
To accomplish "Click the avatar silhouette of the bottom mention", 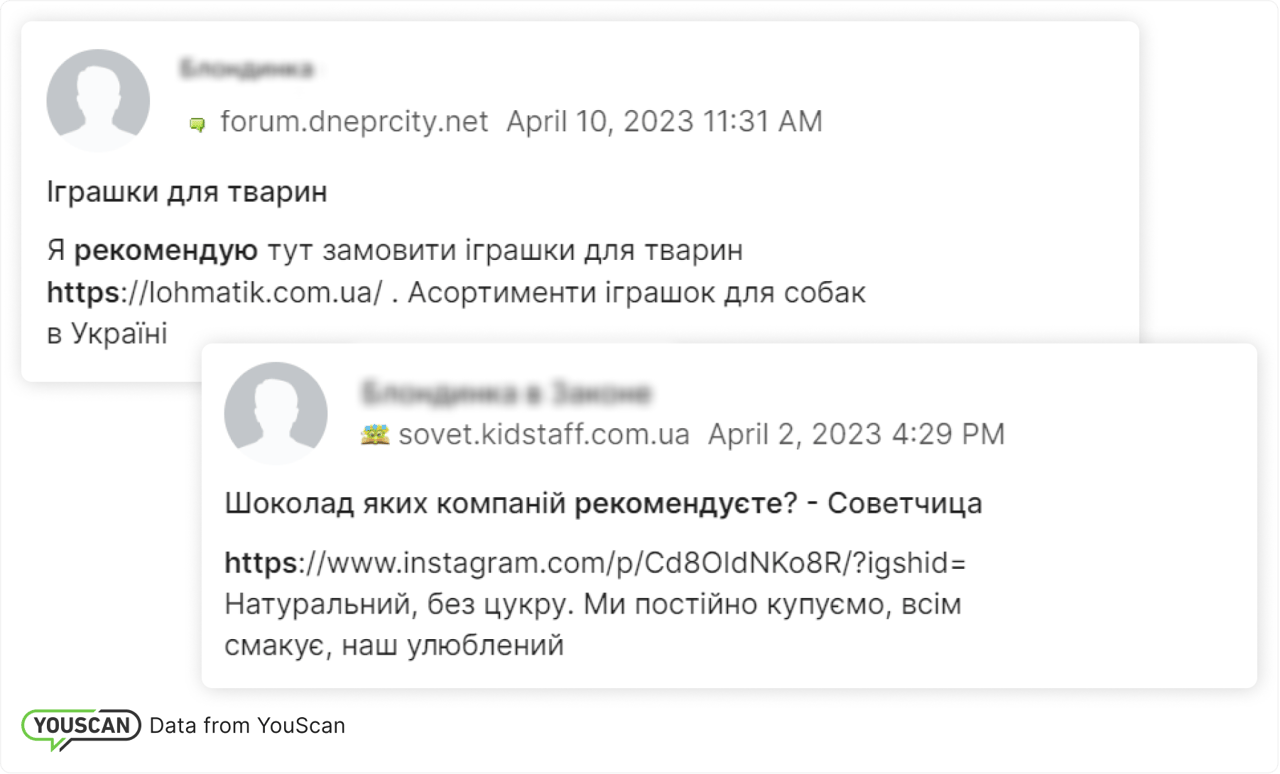I will coord(276,412).
